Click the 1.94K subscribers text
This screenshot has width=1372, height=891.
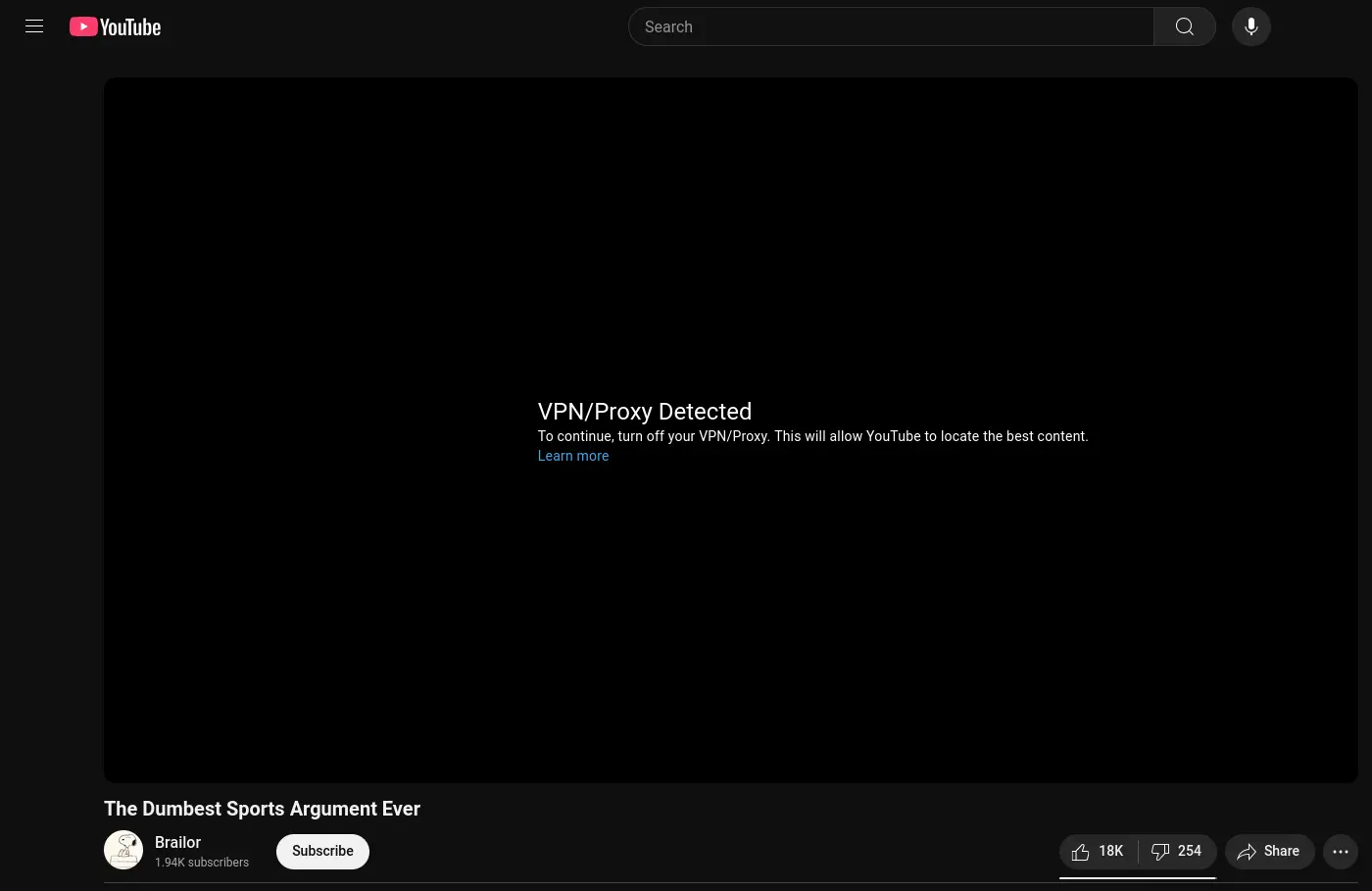click(x=202, y=863)
